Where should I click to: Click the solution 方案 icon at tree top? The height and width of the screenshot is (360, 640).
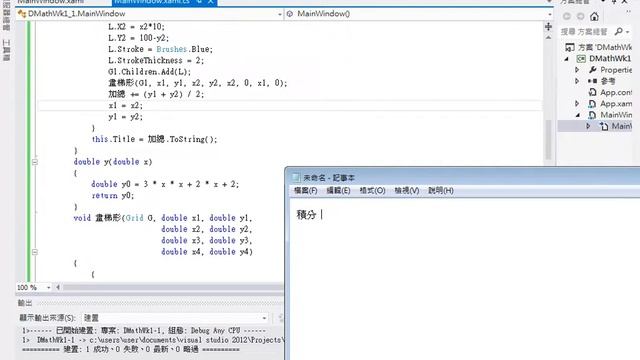570,47
